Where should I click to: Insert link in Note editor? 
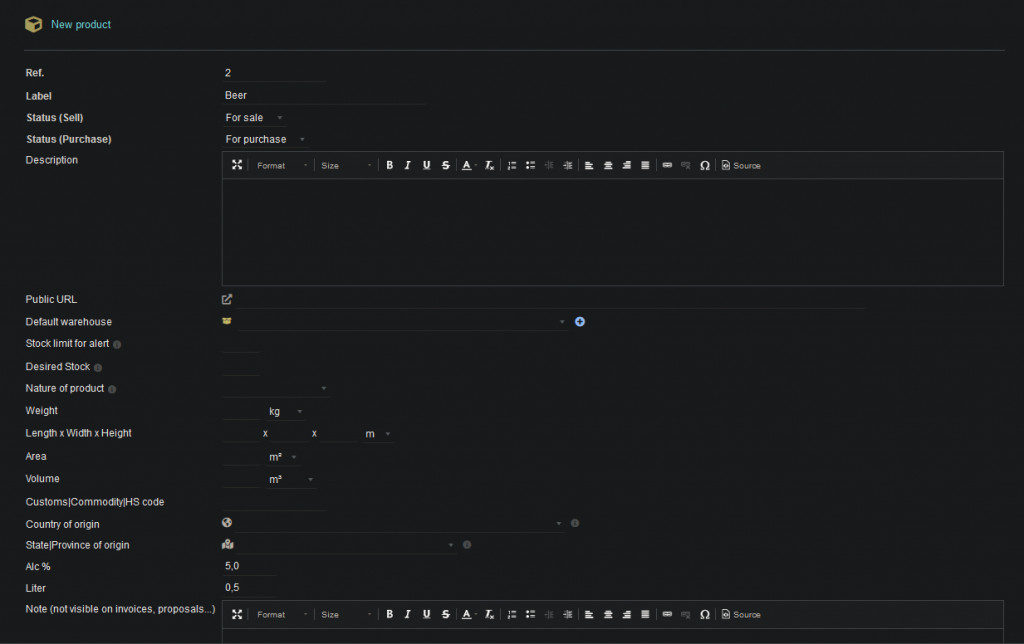click(667, 614)
